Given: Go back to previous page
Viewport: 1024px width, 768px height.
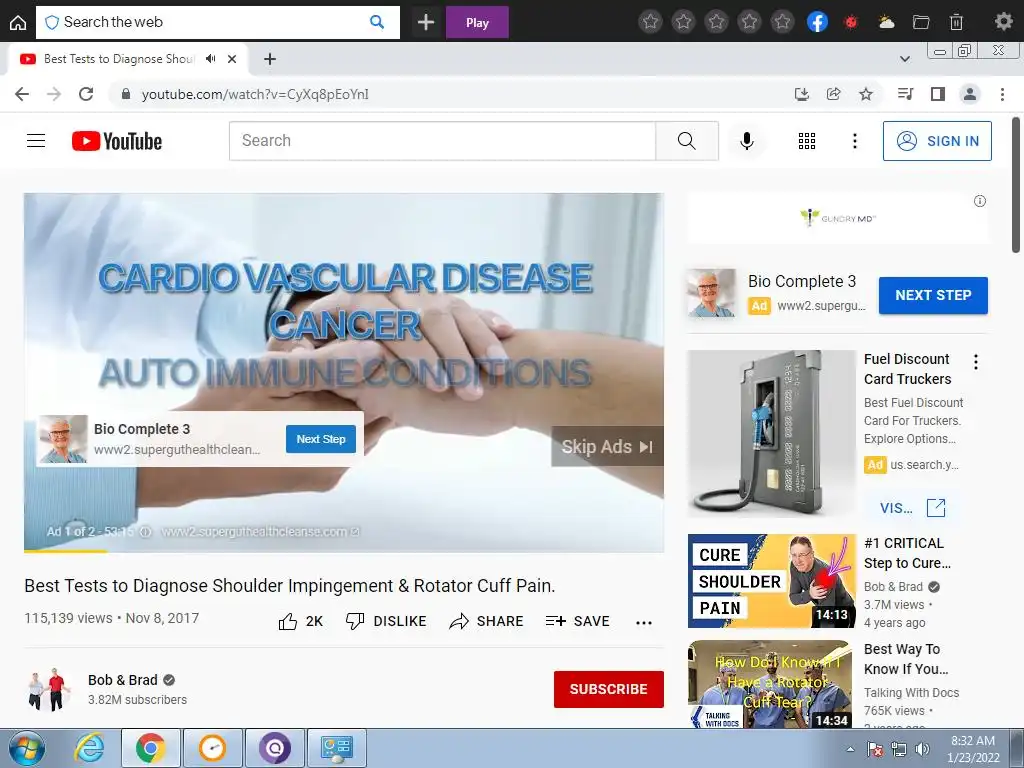Looking at the screenshot, I should tap(22, 94).
